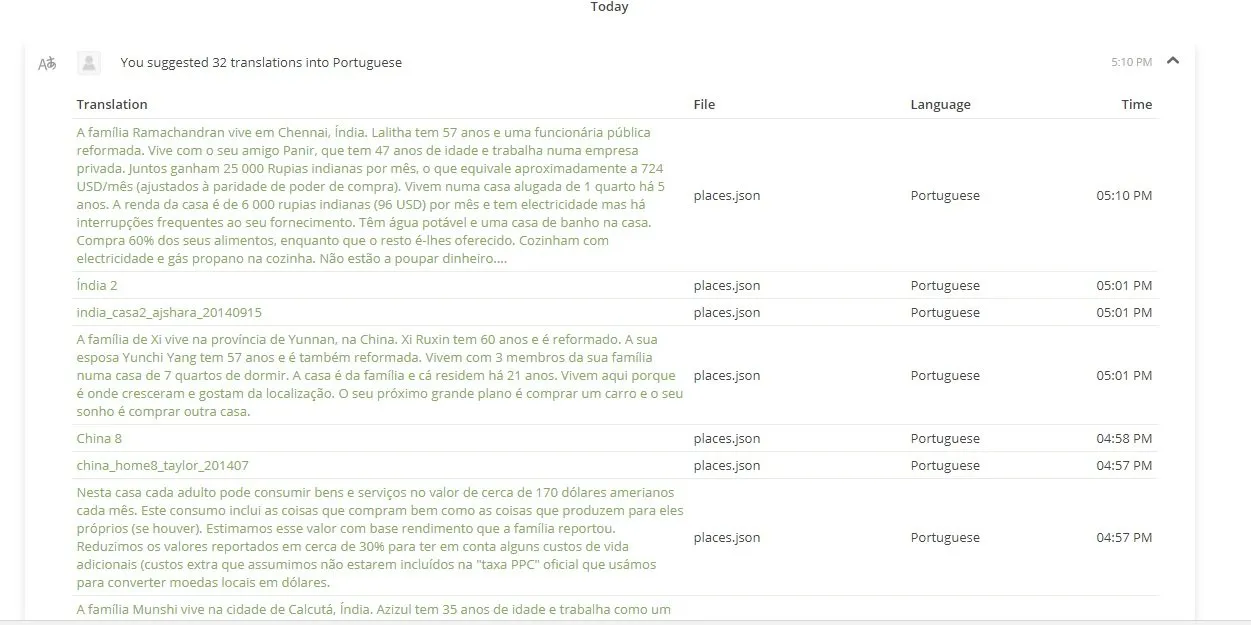Click places.json in the Índia 2 row
This screenshot has width=1251, height=625.
[727, 286]
